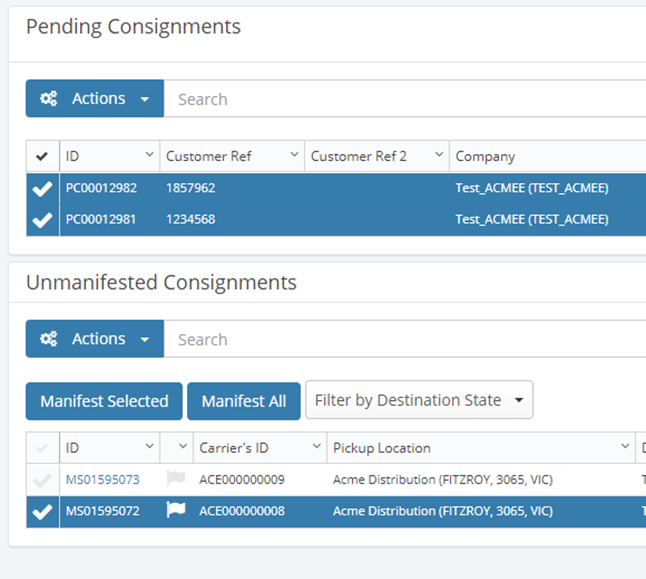Select checkbox for consignment MS01595073
The image size is (646, 579).
point(42,481)
